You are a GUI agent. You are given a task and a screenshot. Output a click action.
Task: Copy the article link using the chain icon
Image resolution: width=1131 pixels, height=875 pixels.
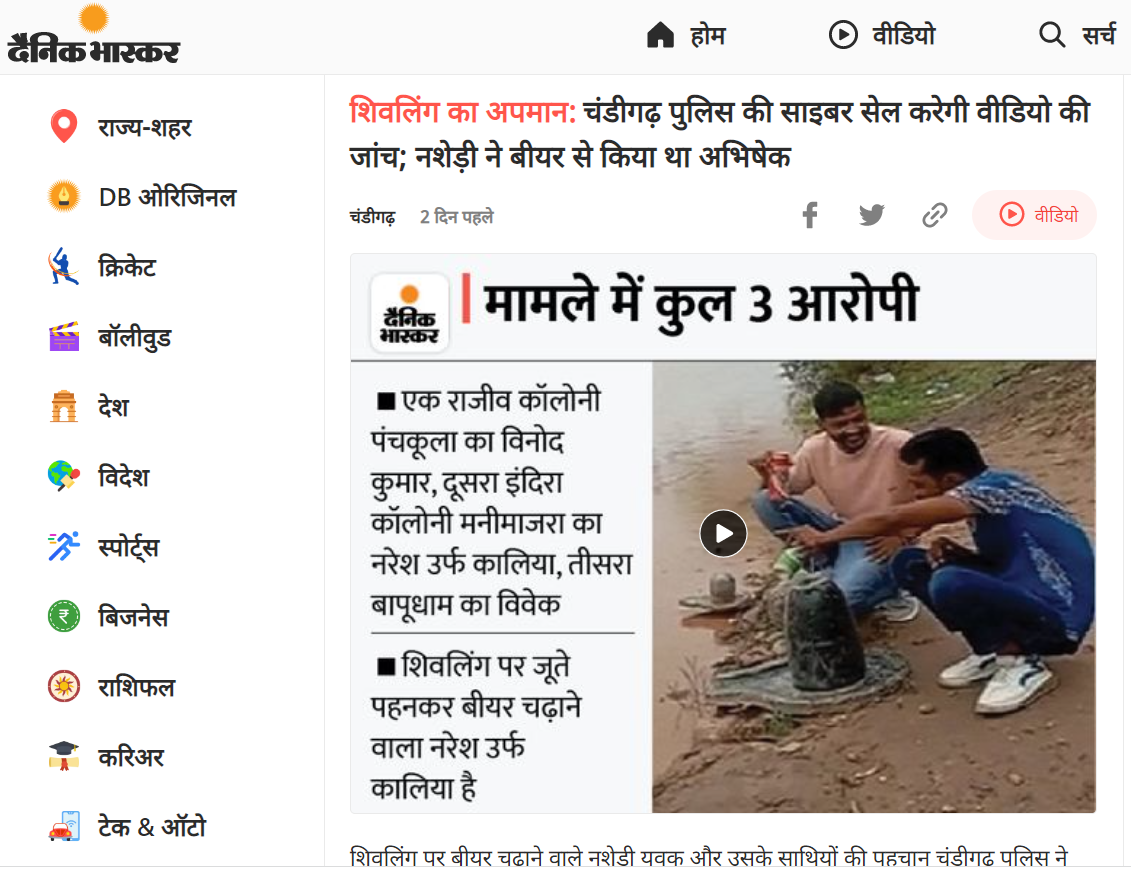[934, 215]
